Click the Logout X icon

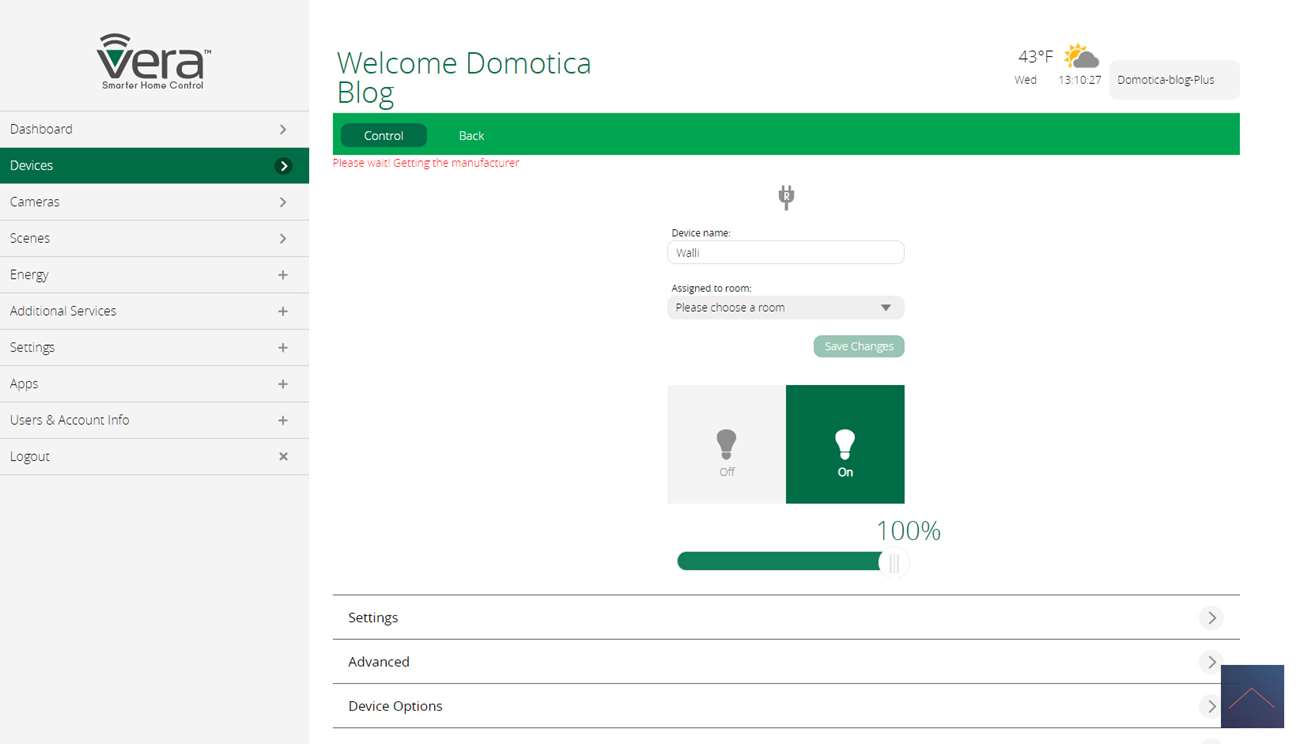tap(283, 457)
